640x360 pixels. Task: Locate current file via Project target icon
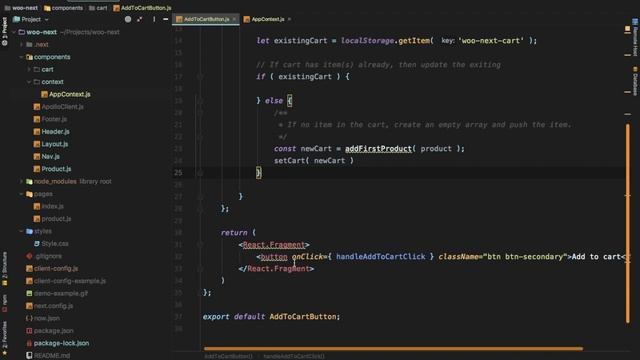pyautogui.click(x=128, y=19)
